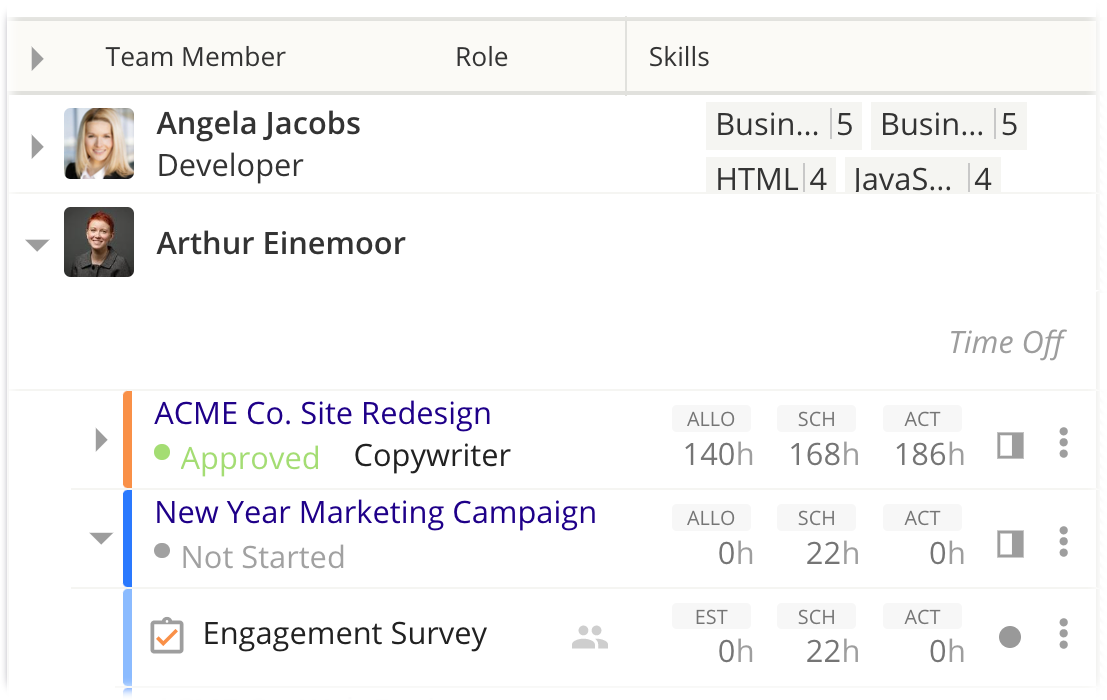This screenshot has width=1107, height=700.
Task: Open more options for New Year Marketing Campaign
Action: (x=1063, y=541)
